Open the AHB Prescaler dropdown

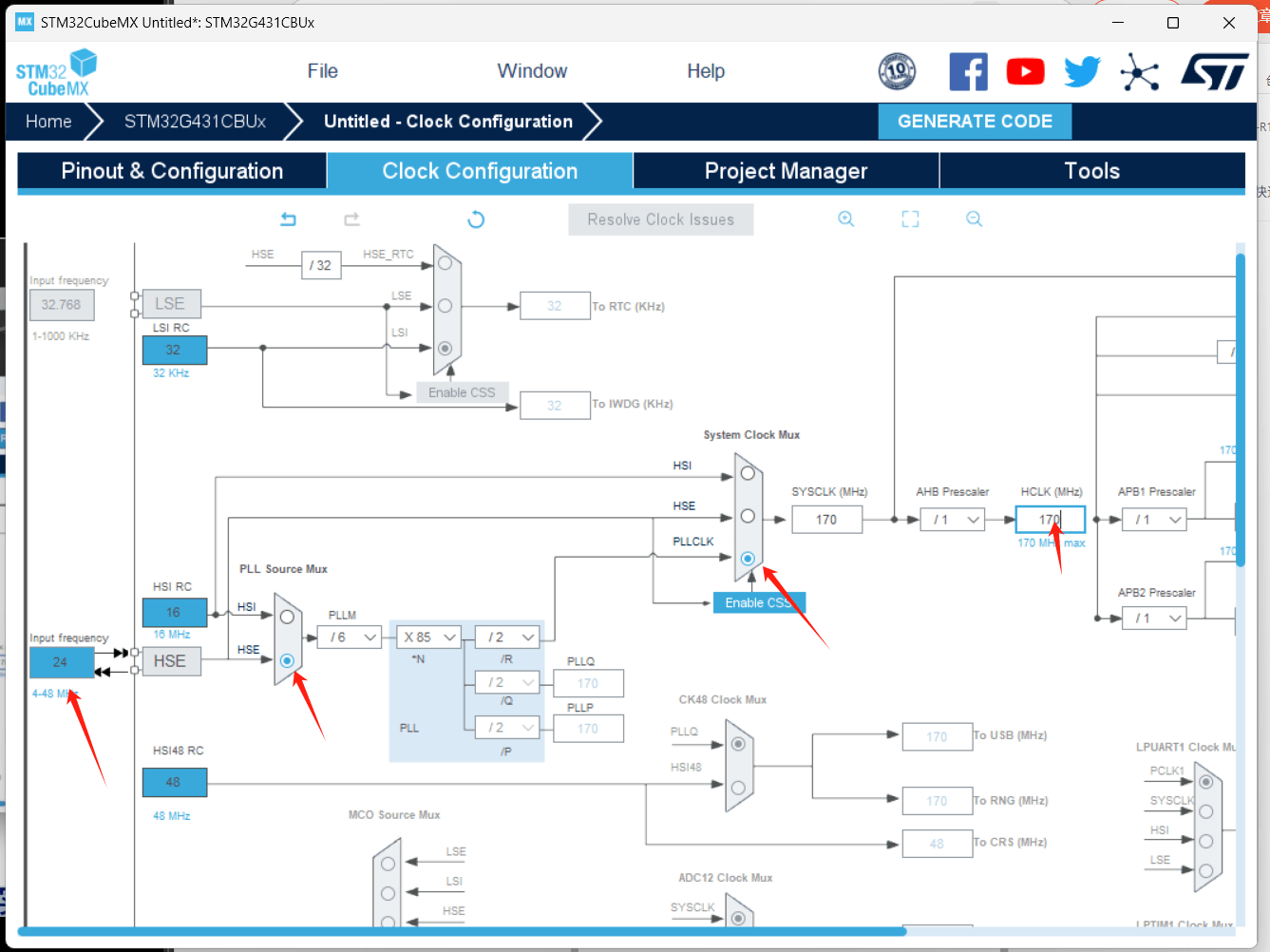coord(952,520)
